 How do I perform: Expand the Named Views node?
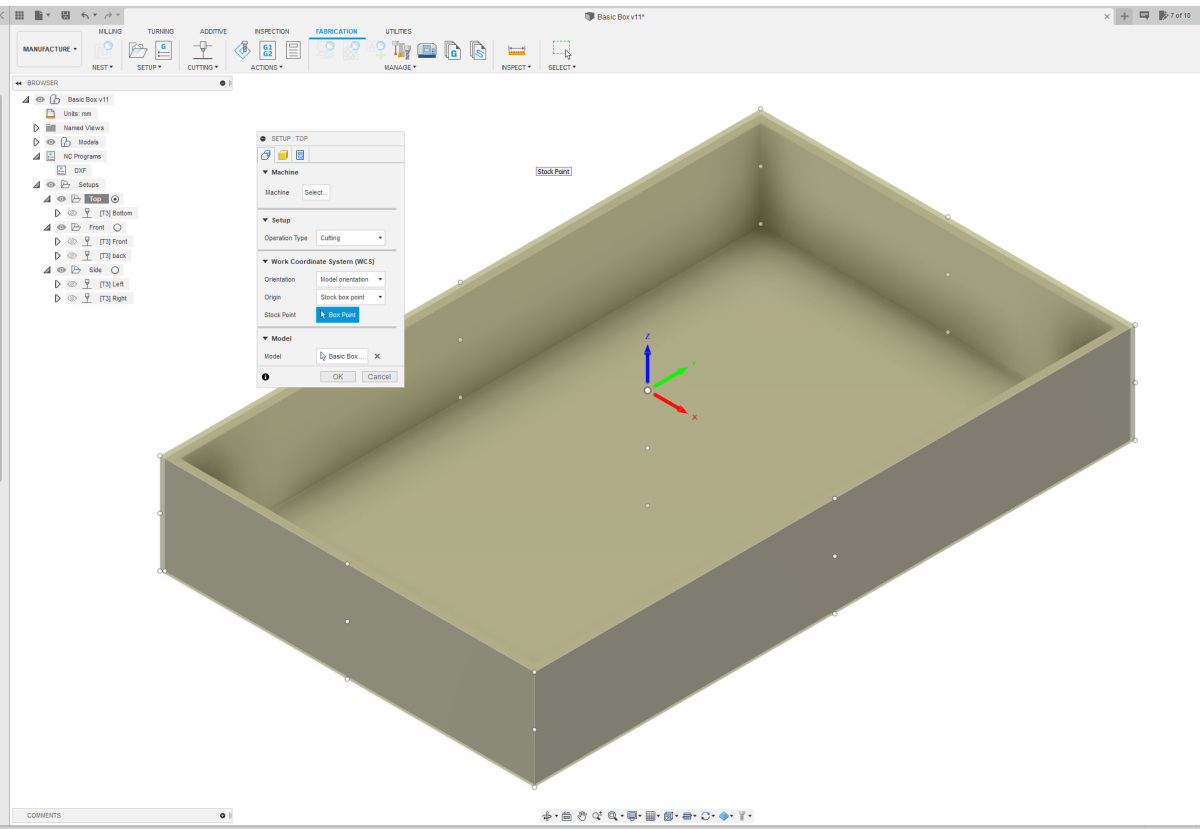(36, 128)
